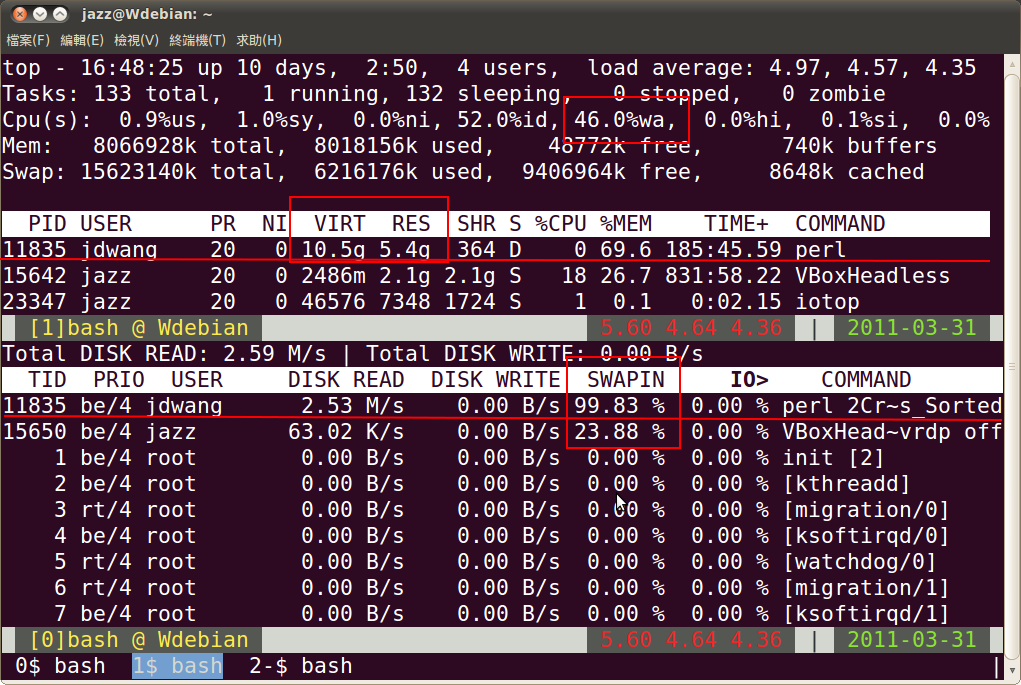Click the '[migration/1]' process row
This screenshot has width=1021, height=685.
(502, 588)
